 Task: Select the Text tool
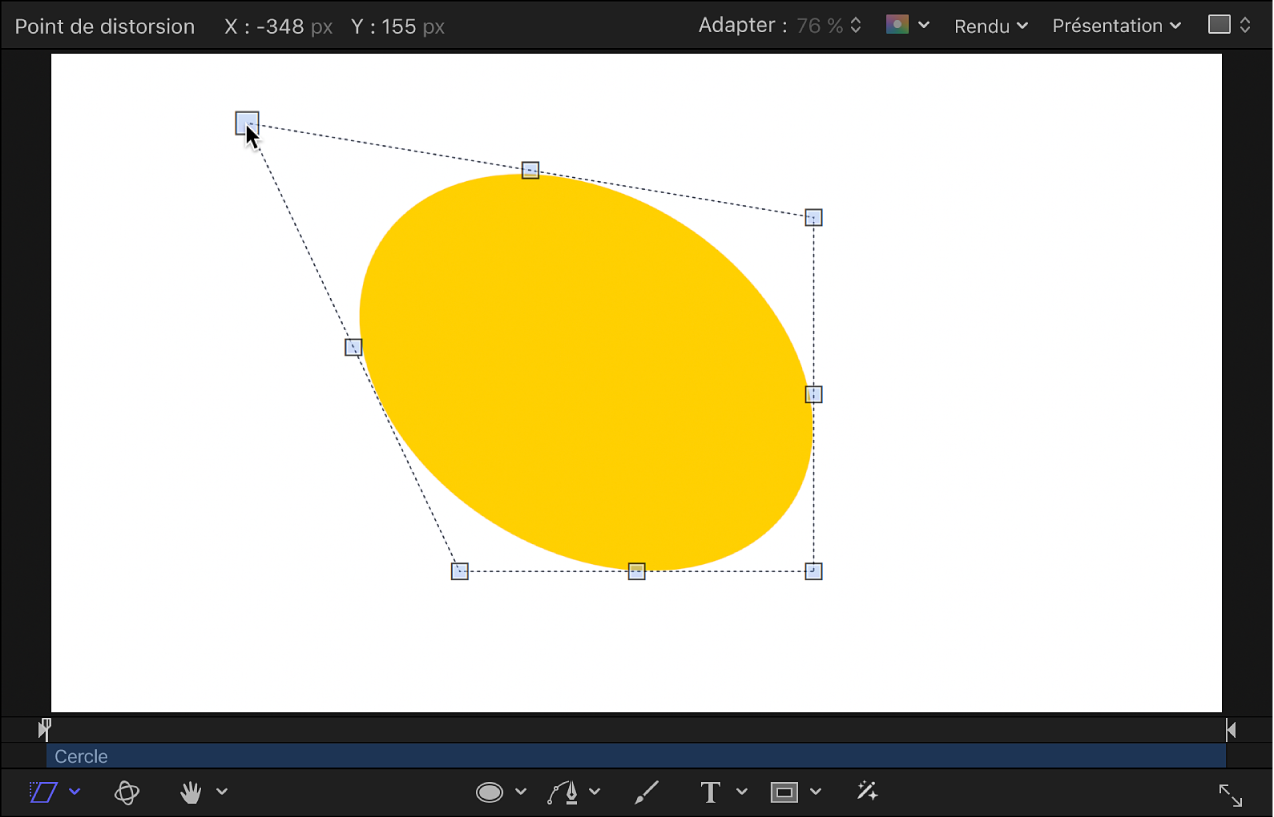tap(710, 792)
